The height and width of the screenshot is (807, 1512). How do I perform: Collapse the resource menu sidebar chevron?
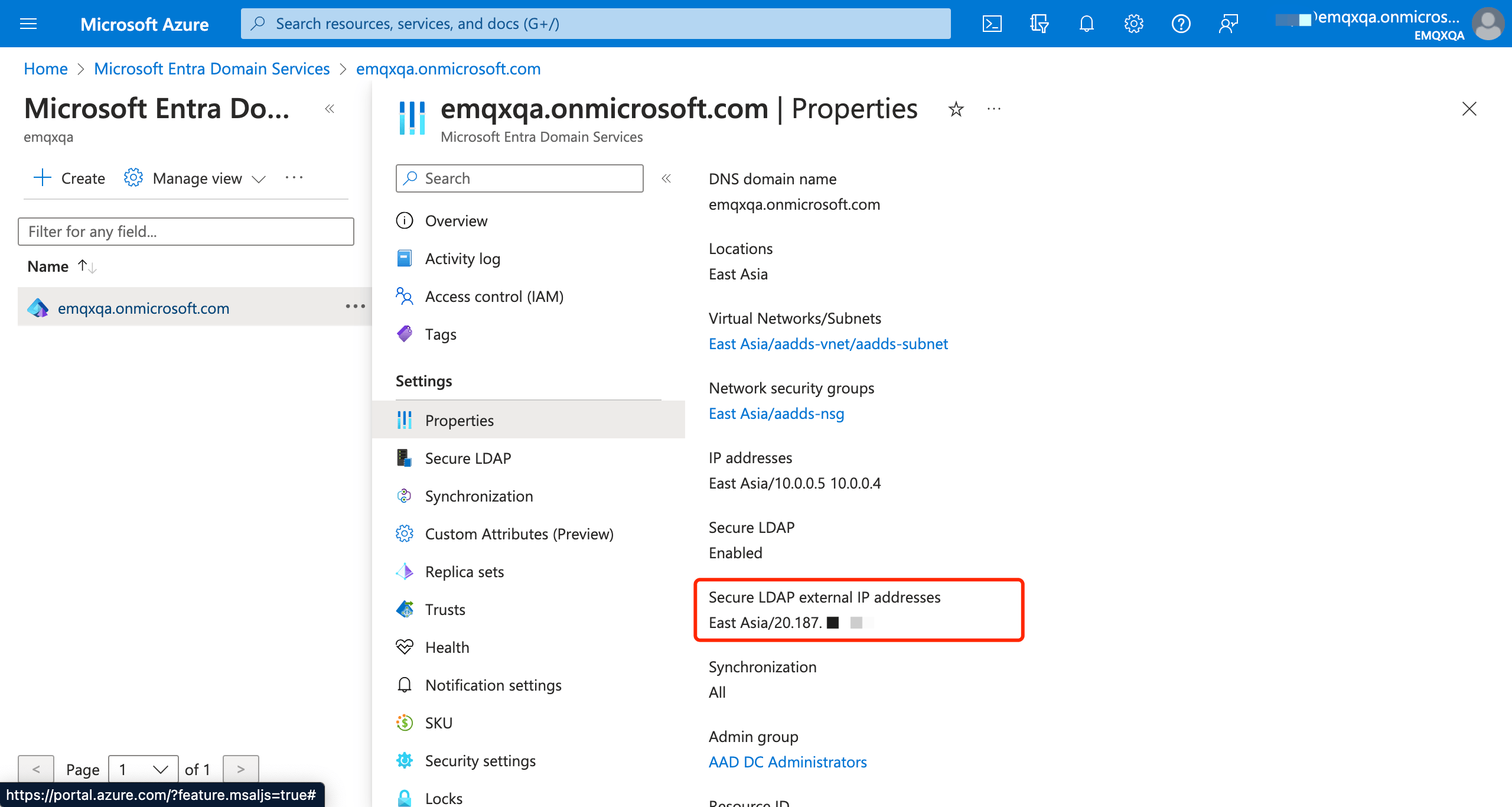tap(666, 178)
